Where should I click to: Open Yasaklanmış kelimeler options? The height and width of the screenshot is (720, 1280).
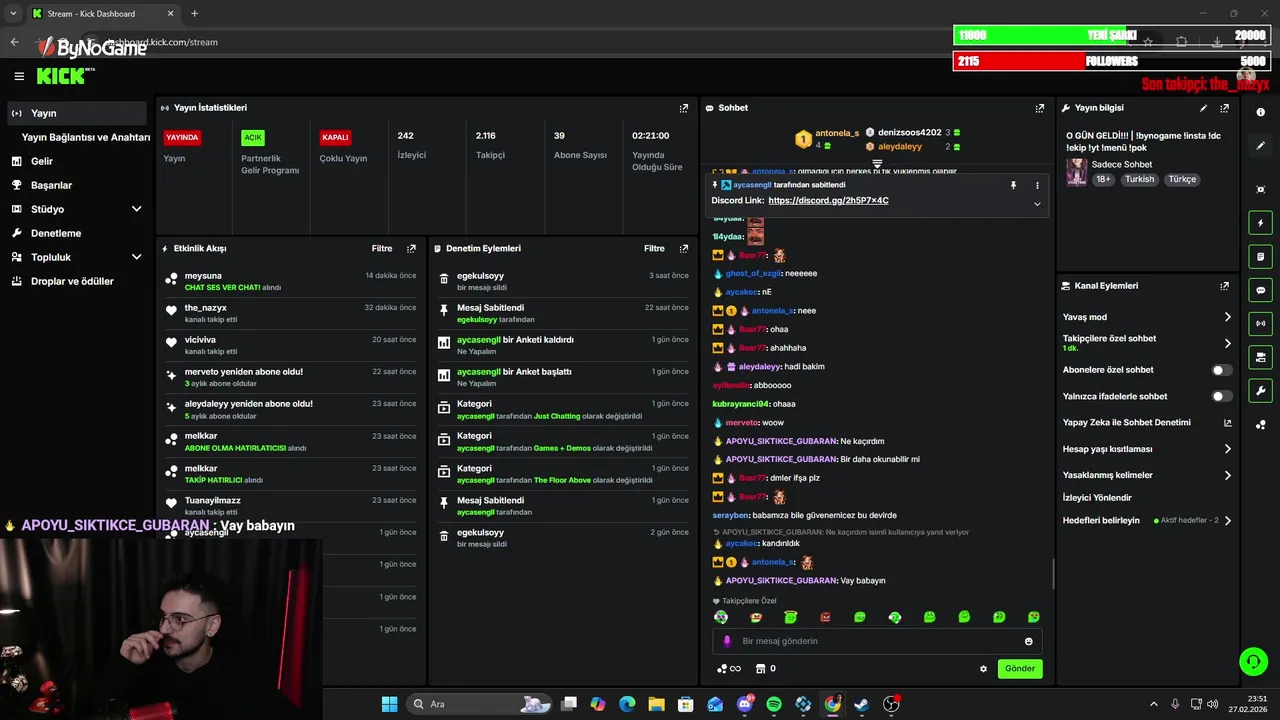(x=1147, y=475)
